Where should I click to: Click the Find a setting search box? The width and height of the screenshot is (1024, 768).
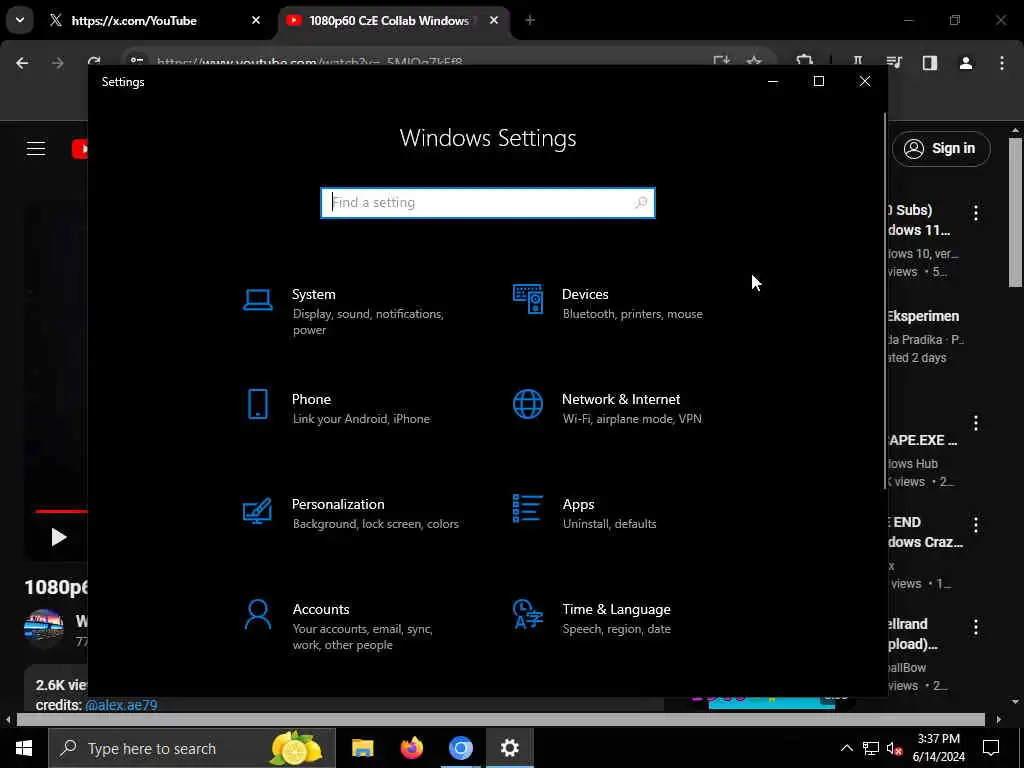[x=488, y=202]
